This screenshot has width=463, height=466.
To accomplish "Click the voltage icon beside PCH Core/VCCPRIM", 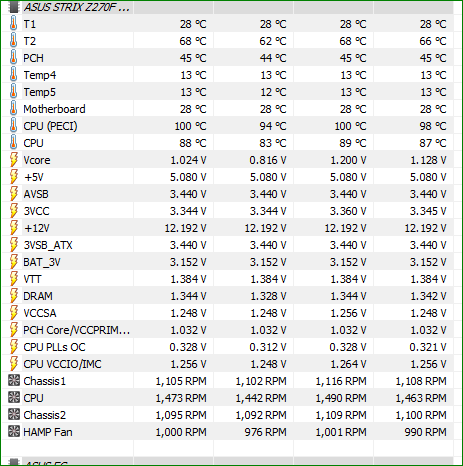I will (14, 330).
